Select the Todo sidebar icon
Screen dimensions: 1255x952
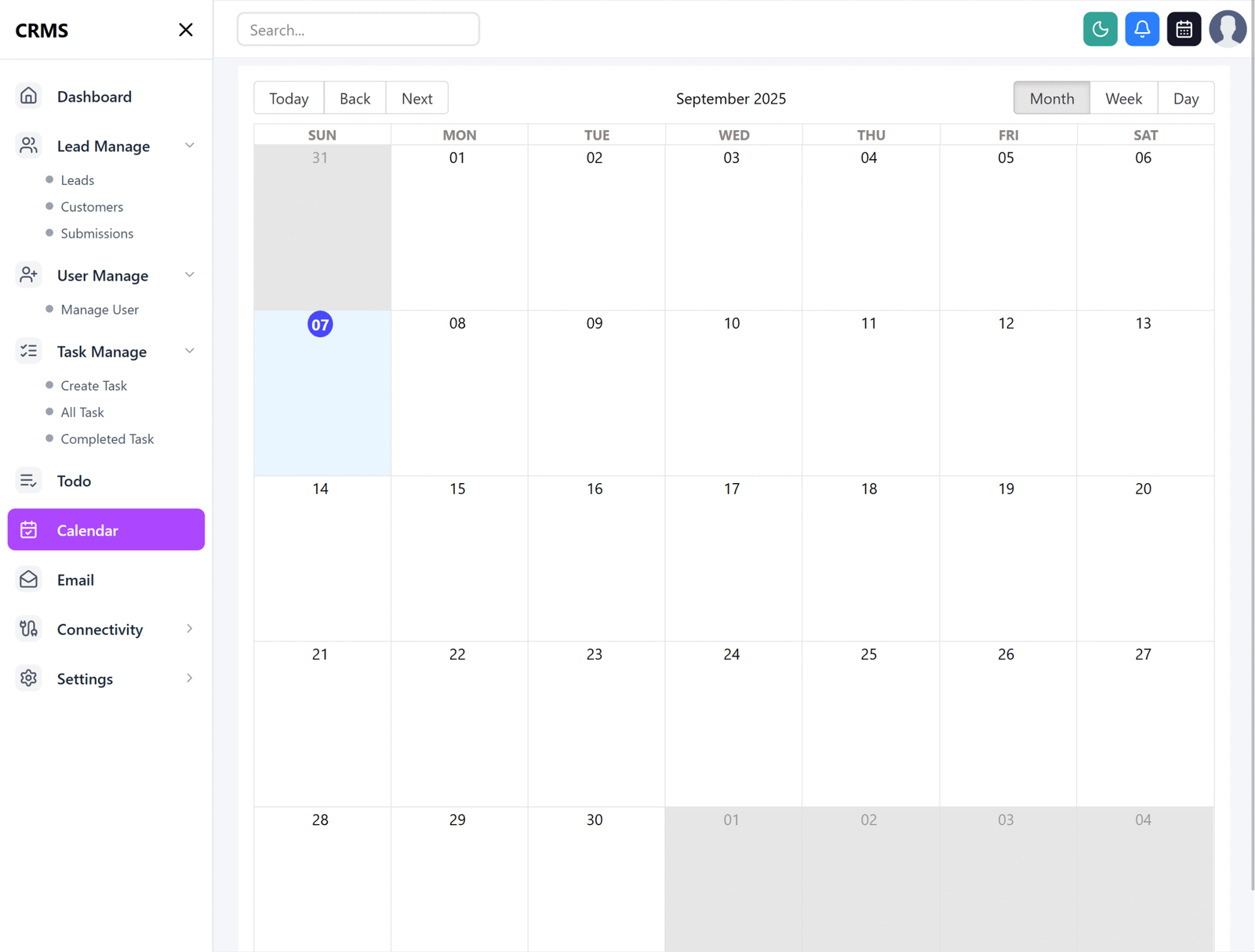pyautogui.click(x=28, y=480)
